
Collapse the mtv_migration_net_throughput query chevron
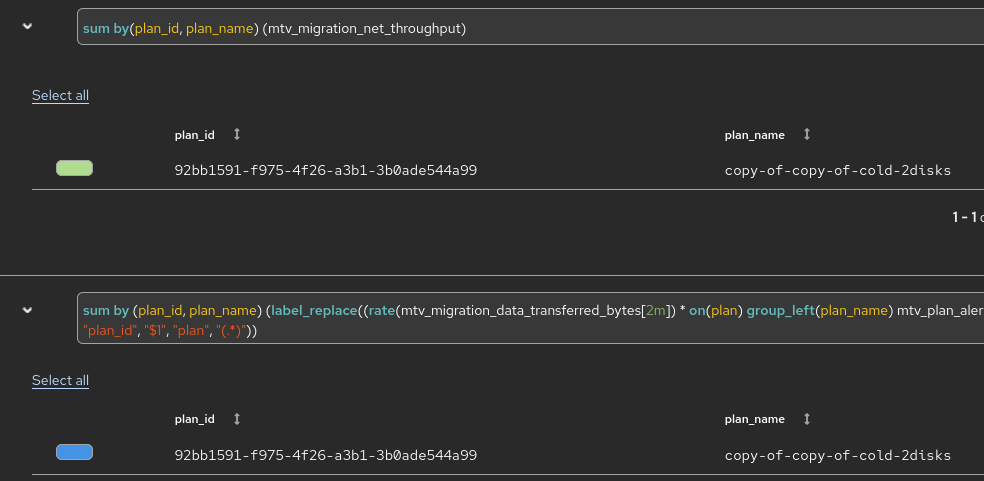point(27,26)
